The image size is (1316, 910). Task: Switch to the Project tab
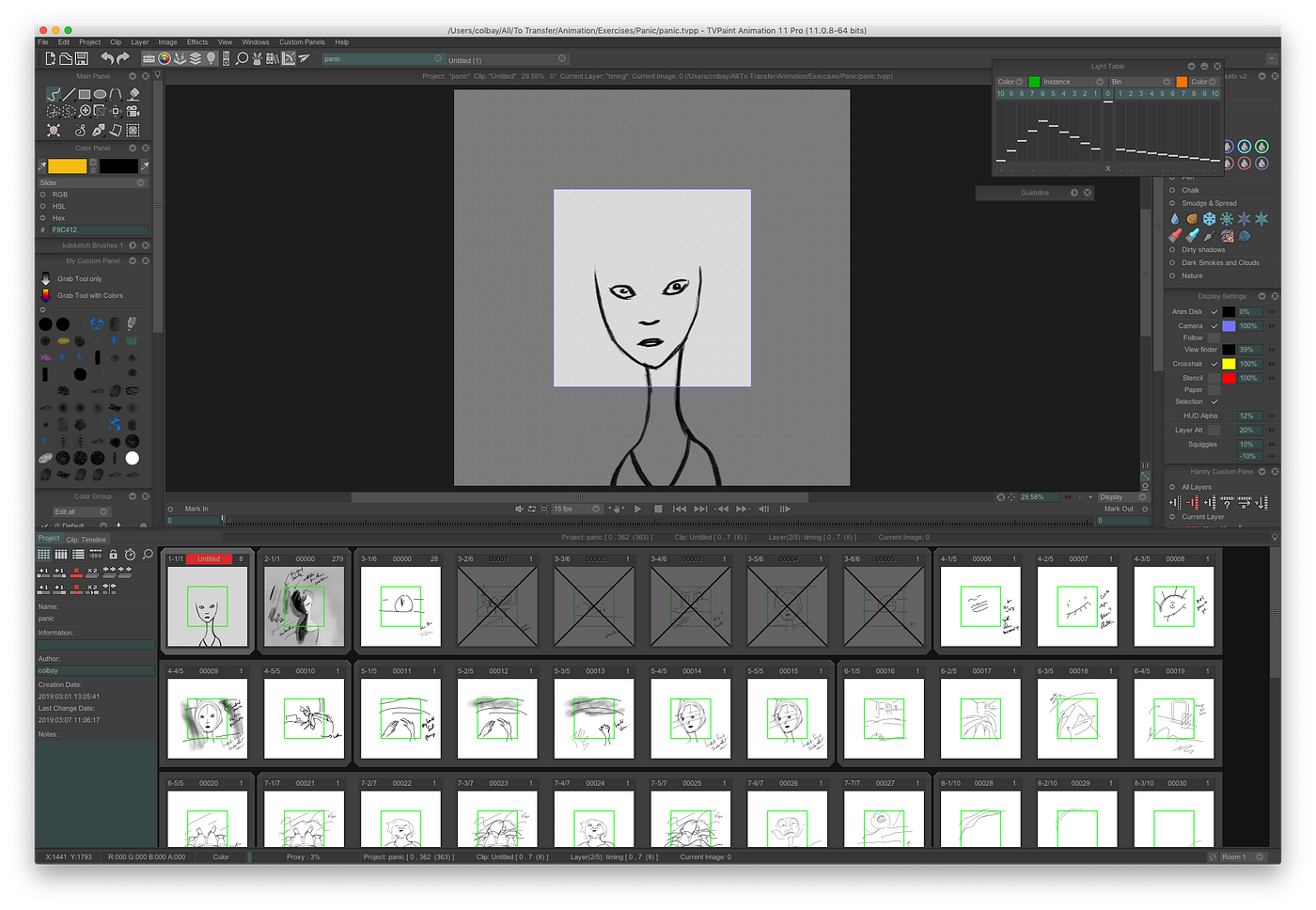(x=49, y=538)
